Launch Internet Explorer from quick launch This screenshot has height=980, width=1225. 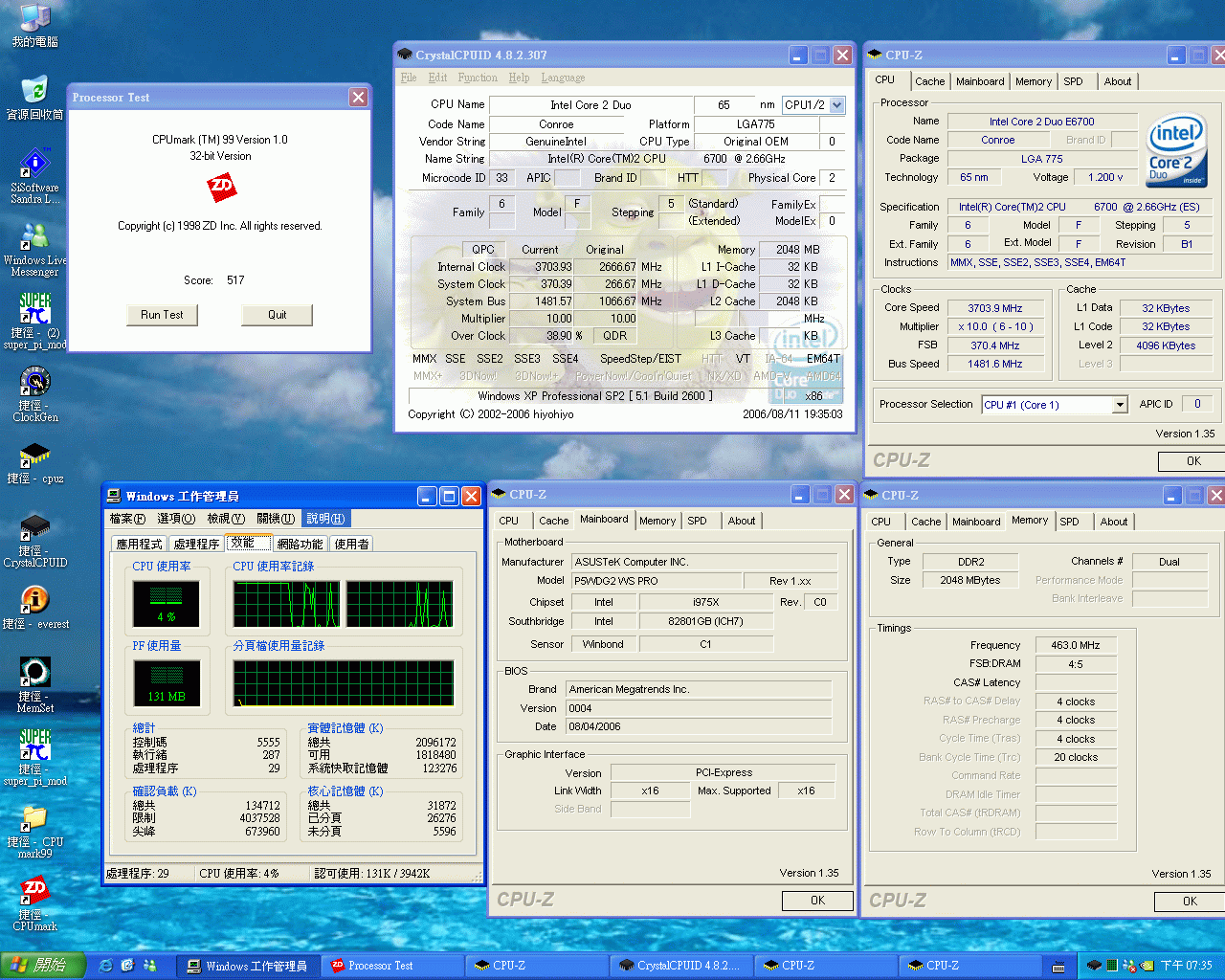pos(106,966)
